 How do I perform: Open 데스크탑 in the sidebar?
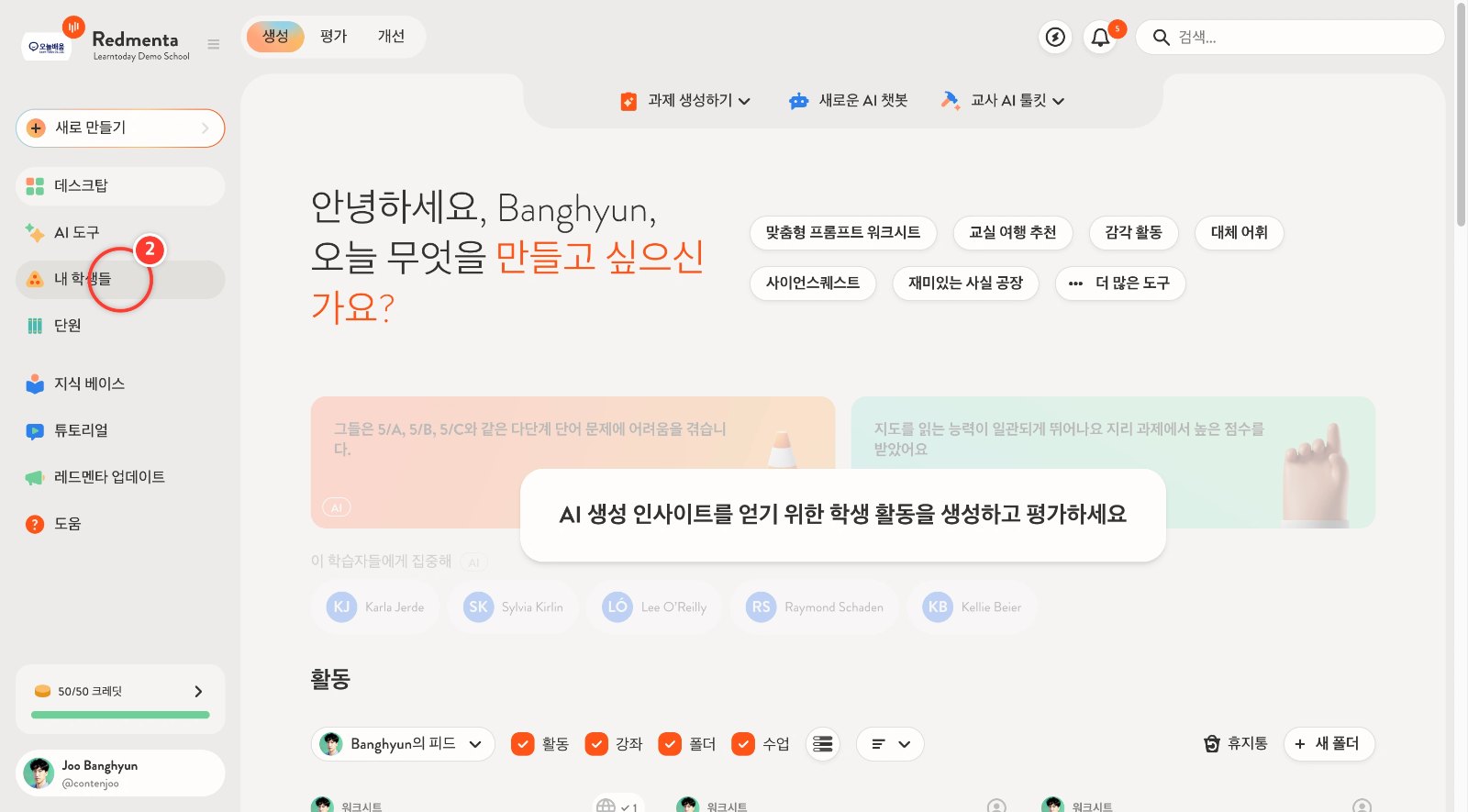(x=120, y=186)
